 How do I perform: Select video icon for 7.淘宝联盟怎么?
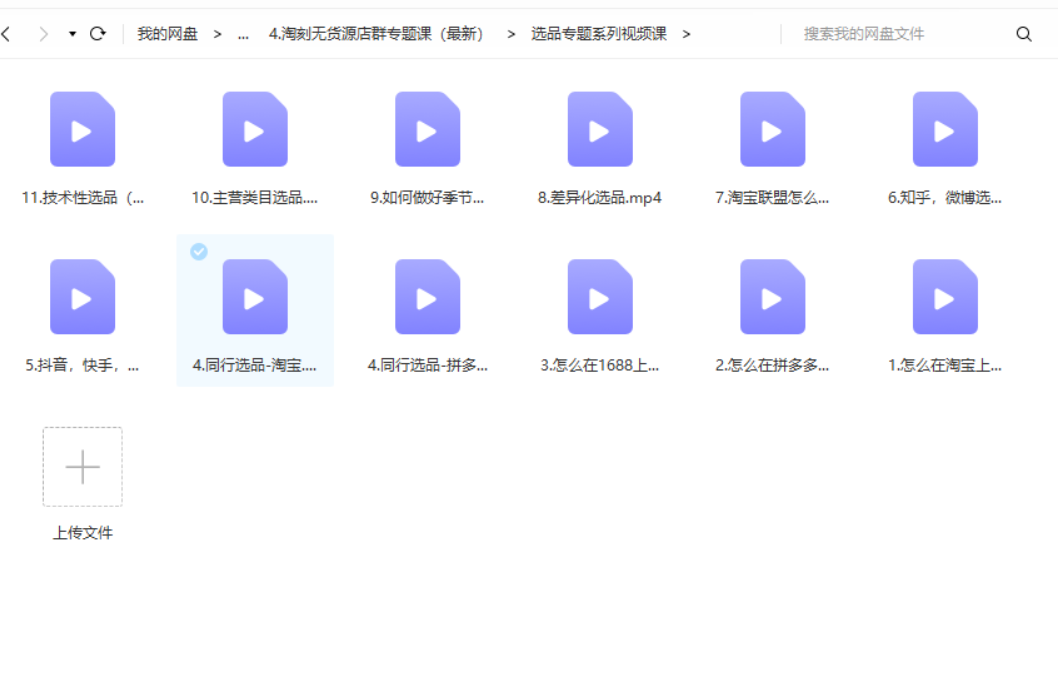pos(773,129)
